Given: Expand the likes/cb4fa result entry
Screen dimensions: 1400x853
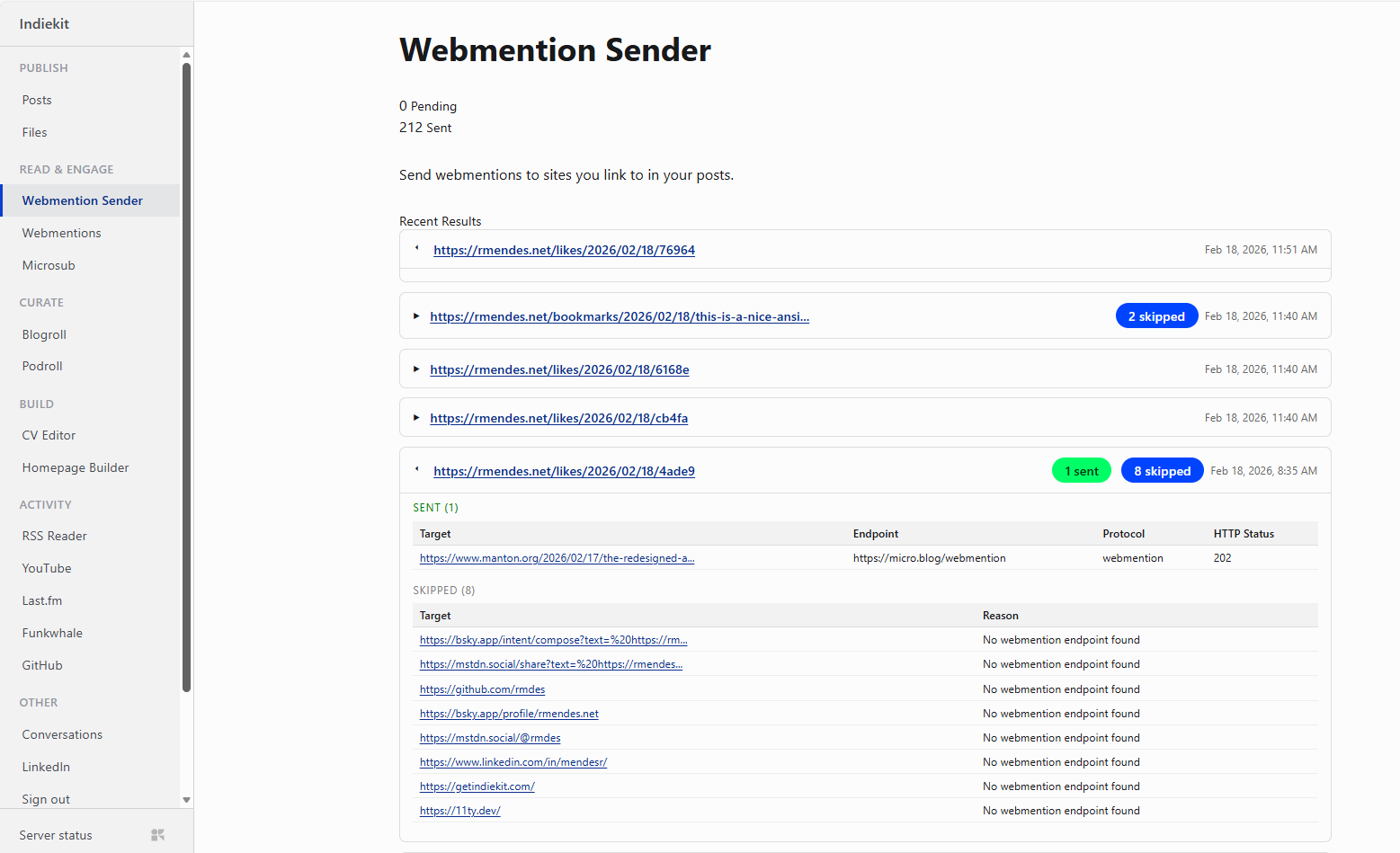Looking at the screenshot, I should point(416,418).
